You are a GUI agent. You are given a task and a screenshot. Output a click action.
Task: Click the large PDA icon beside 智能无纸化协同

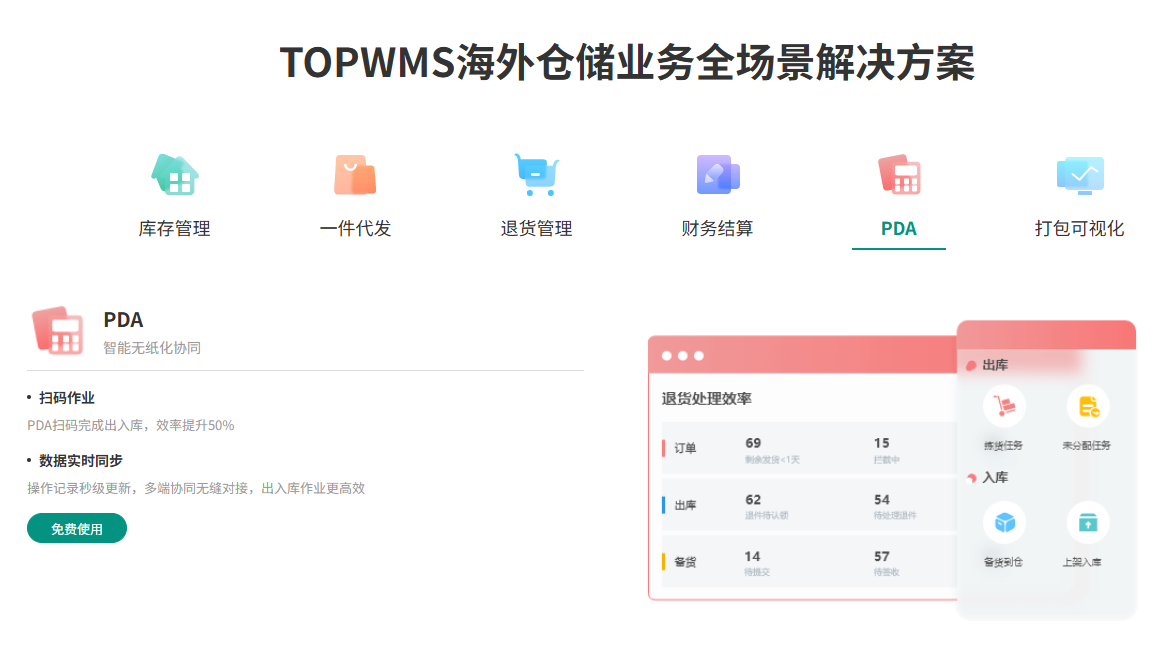coord(57,331)
